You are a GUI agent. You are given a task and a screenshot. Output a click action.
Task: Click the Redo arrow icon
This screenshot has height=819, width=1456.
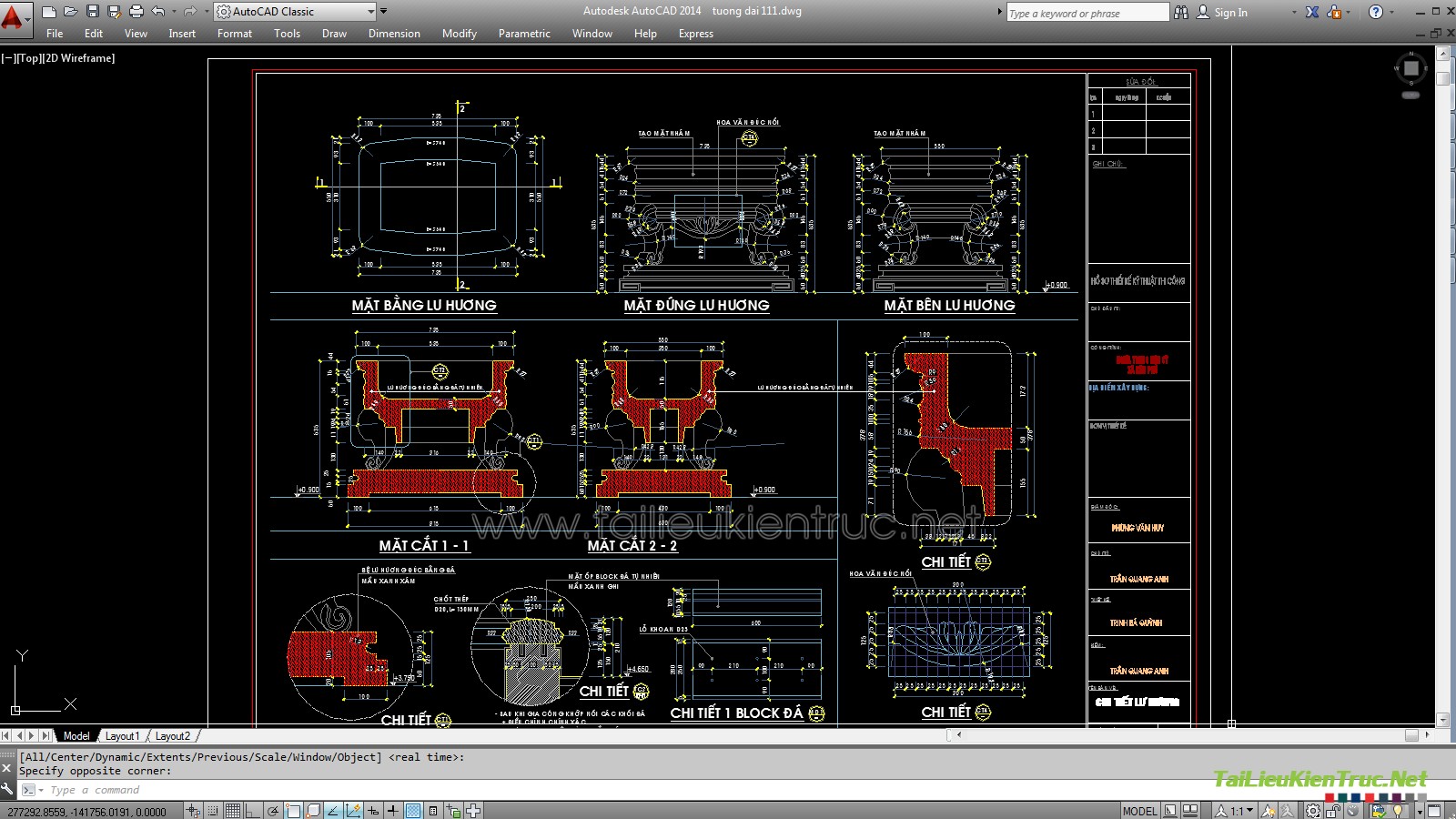click(189, 12)
